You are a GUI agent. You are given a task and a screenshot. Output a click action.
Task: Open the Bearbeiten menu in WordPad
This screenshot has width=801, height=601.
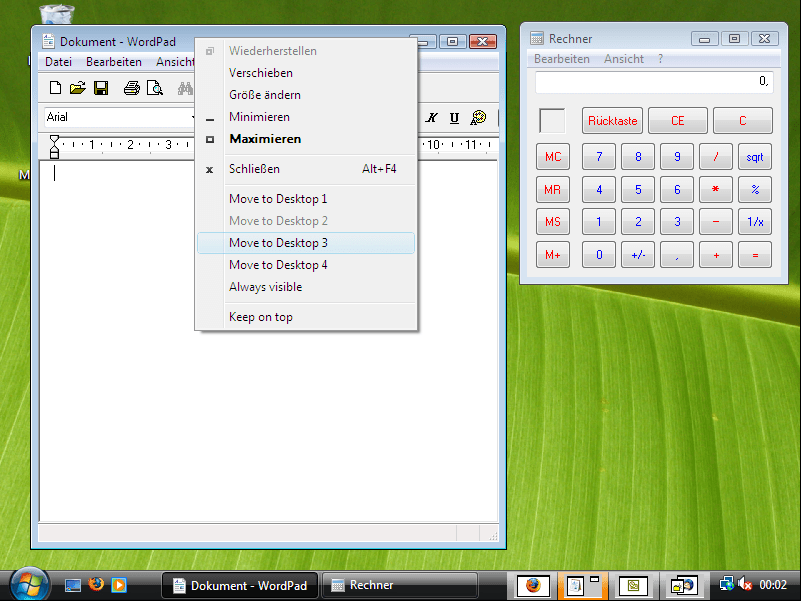click(x=114, y=62)
